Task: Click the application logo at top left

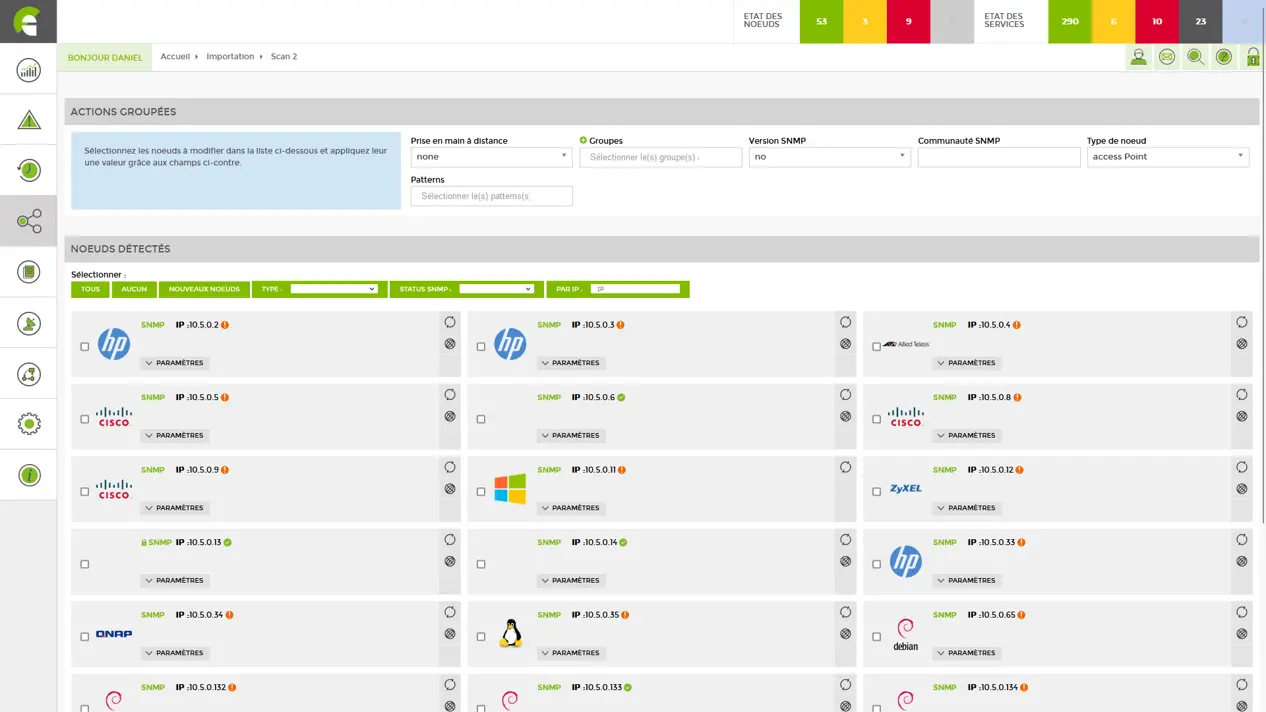Action: pyautogui.click(x=28, y=21)
